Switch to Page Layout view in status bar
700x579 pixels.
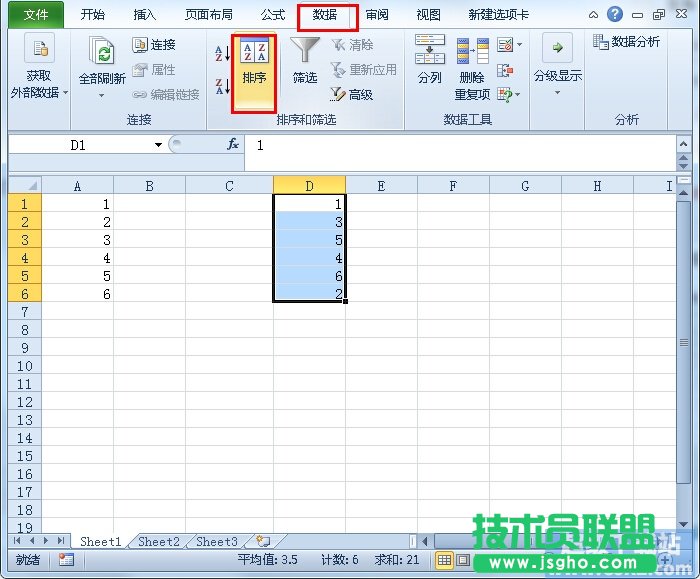pos(463,560)
